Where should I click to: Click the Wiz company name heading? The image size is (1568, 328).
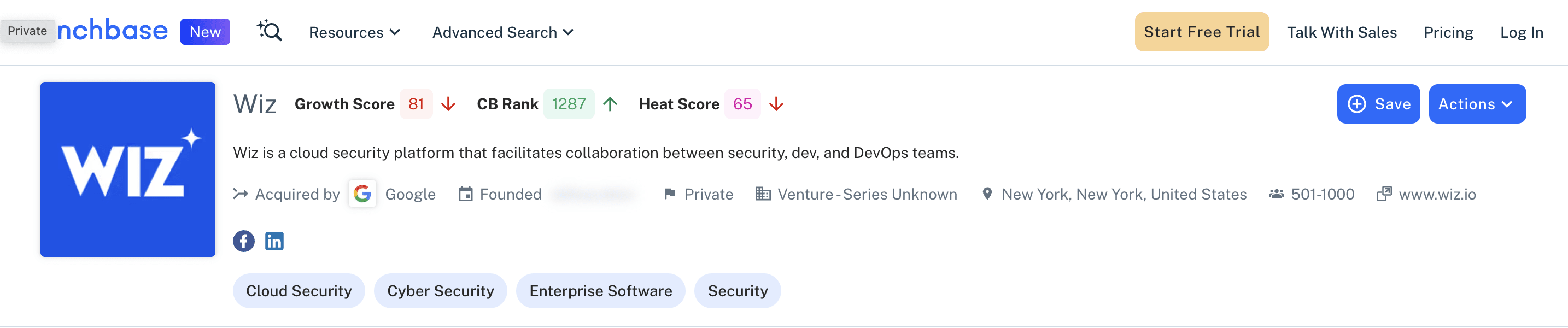[255, 104]
